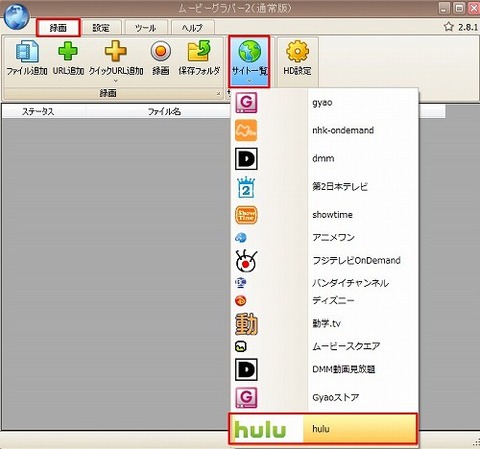Choose nhk-ondemand menu entry text

[x=343, y=130]
